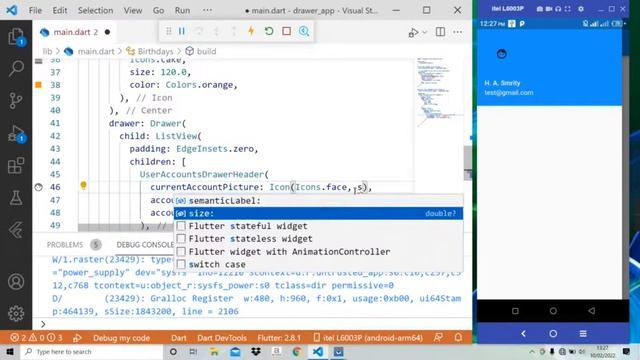Open Dart DevTools from status bar

pos(222,338)
